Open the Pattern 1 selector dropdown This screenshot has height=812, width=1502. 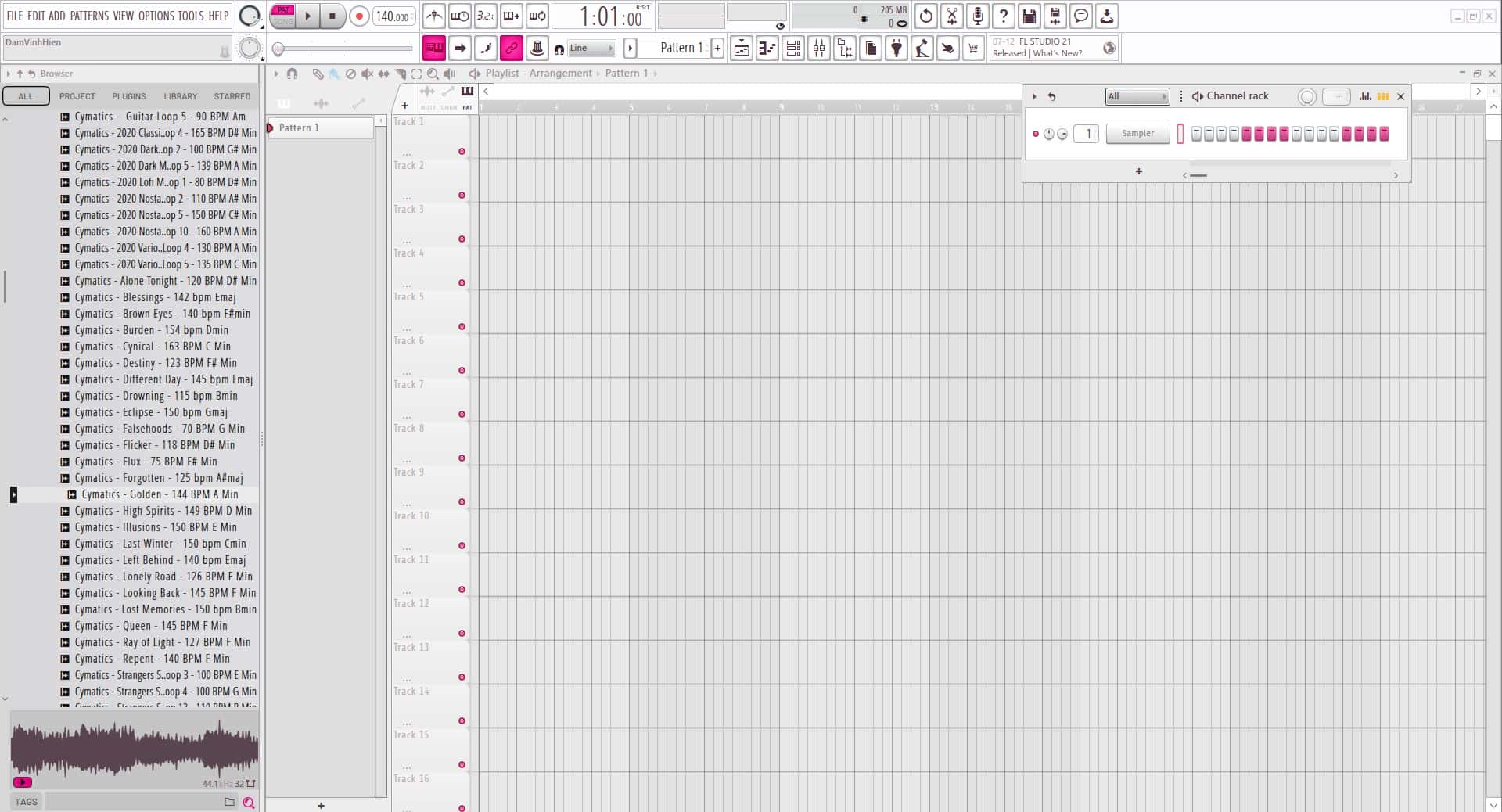[x=678, y=48]
